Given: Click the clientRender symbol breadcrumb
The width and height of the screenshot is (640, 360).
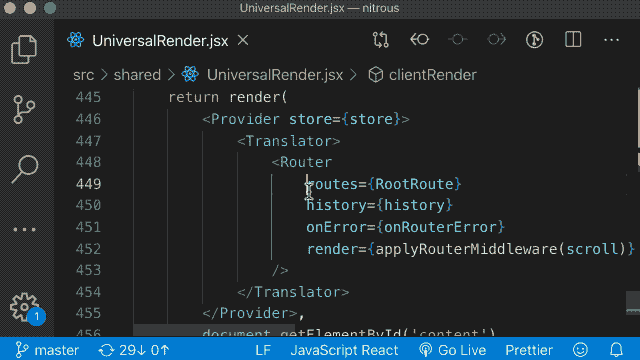Looking at the screenshot, I should click(433, 75).
